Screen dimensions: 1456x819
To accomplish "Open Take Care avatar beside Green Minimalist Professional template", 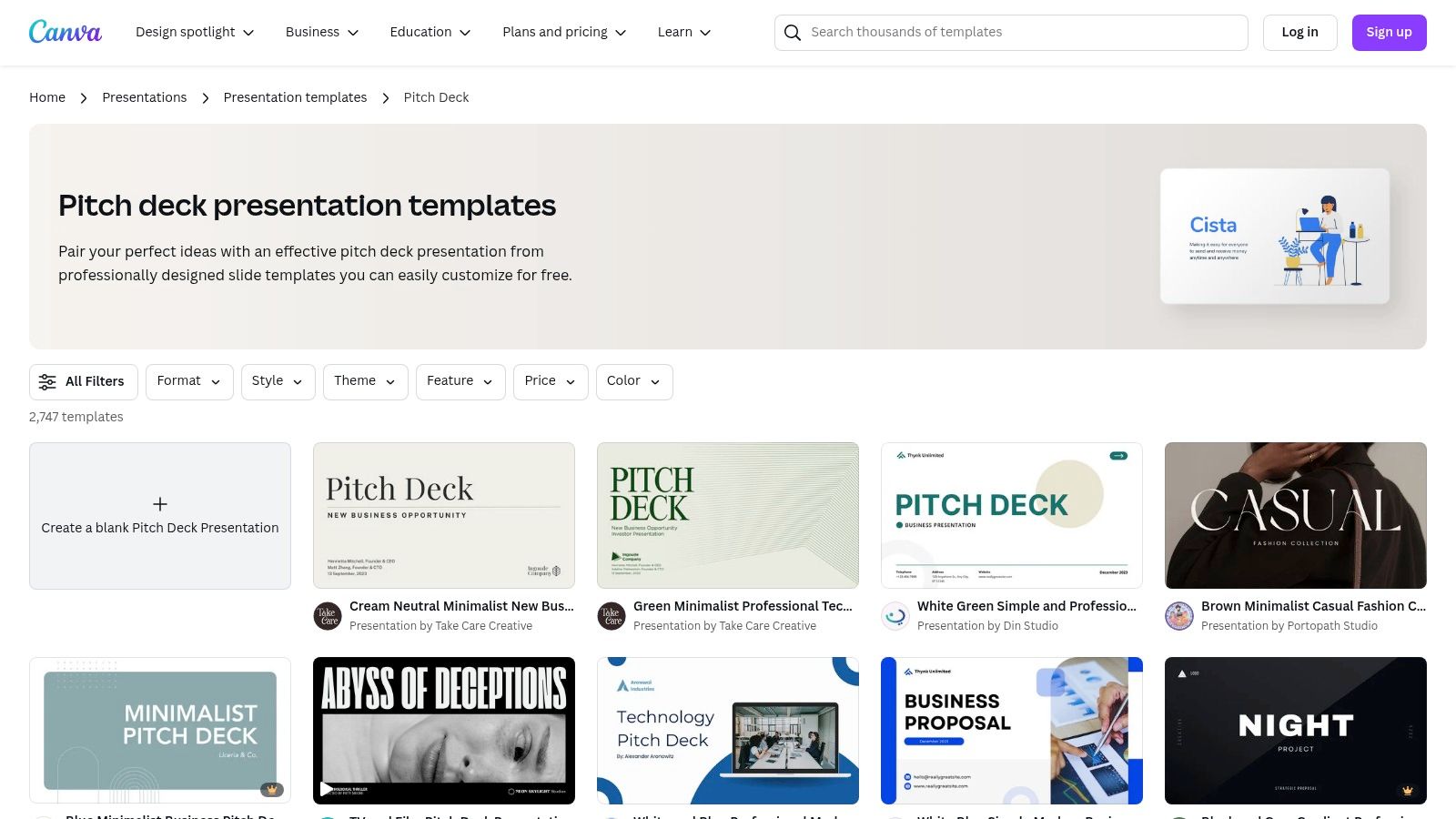I will (612, 616).
